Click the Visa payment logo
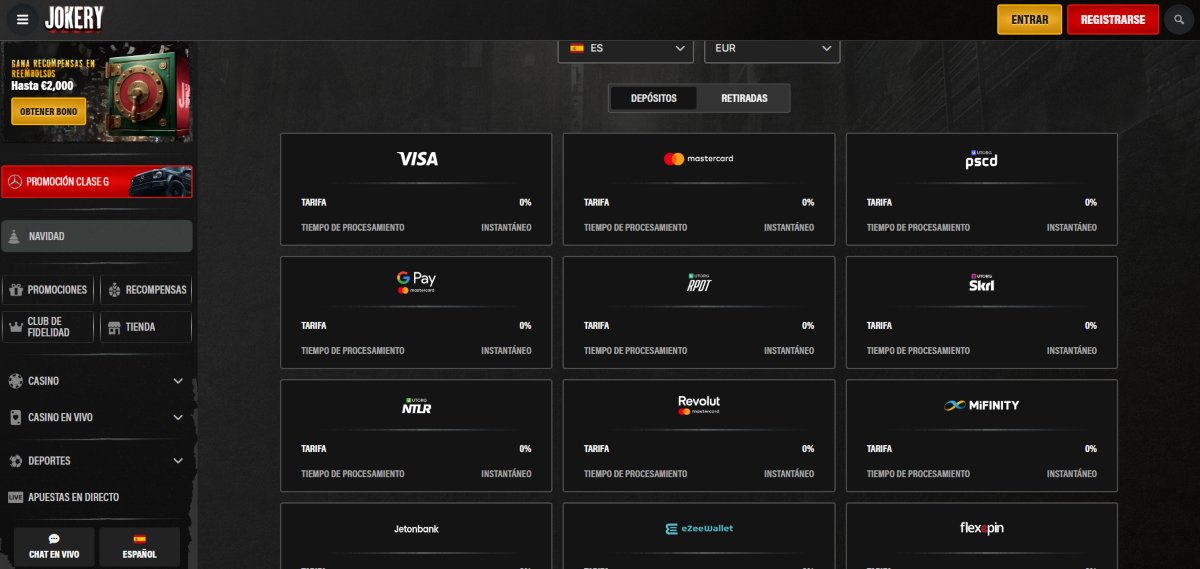 417,158
